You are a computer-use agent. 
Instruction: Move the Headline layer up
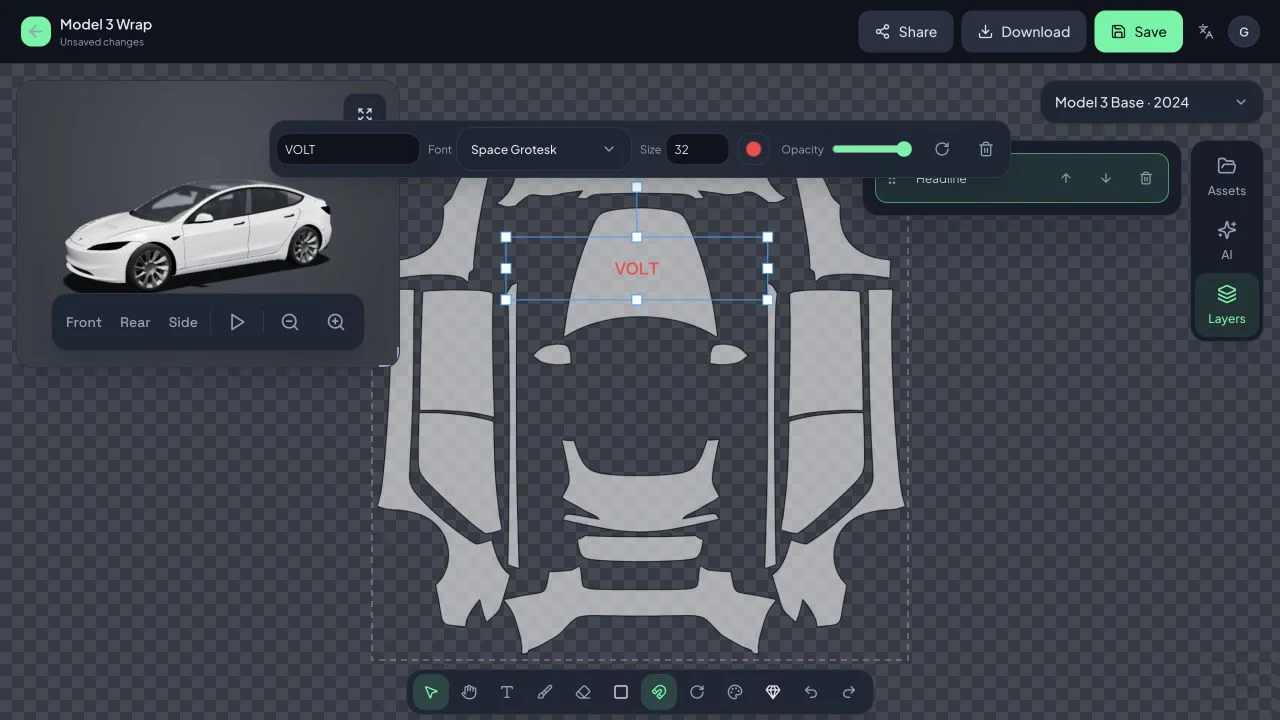[x=1066, y=178]
